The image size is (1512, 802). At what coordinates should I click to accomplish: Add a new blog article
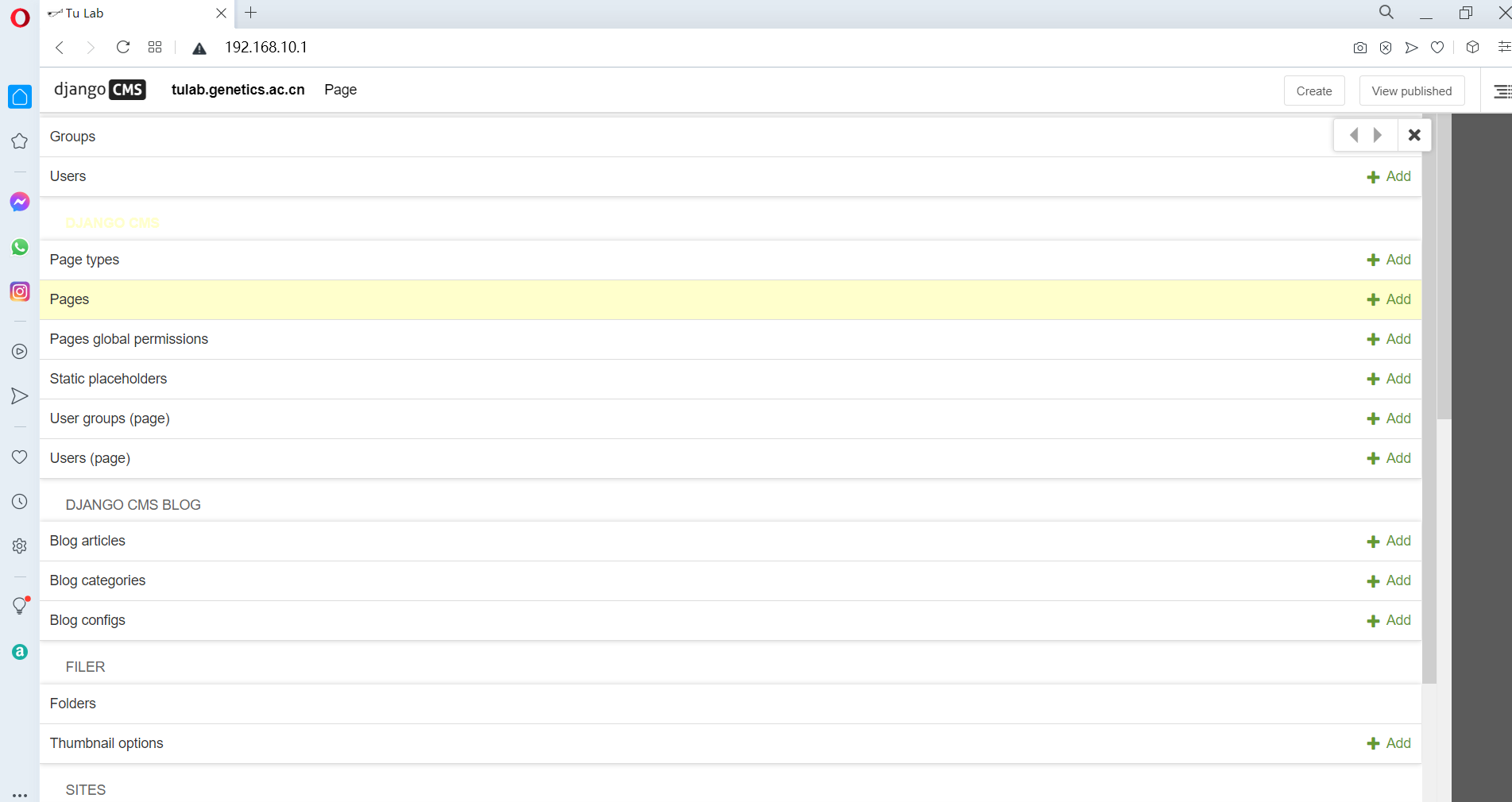(1389, 541)
